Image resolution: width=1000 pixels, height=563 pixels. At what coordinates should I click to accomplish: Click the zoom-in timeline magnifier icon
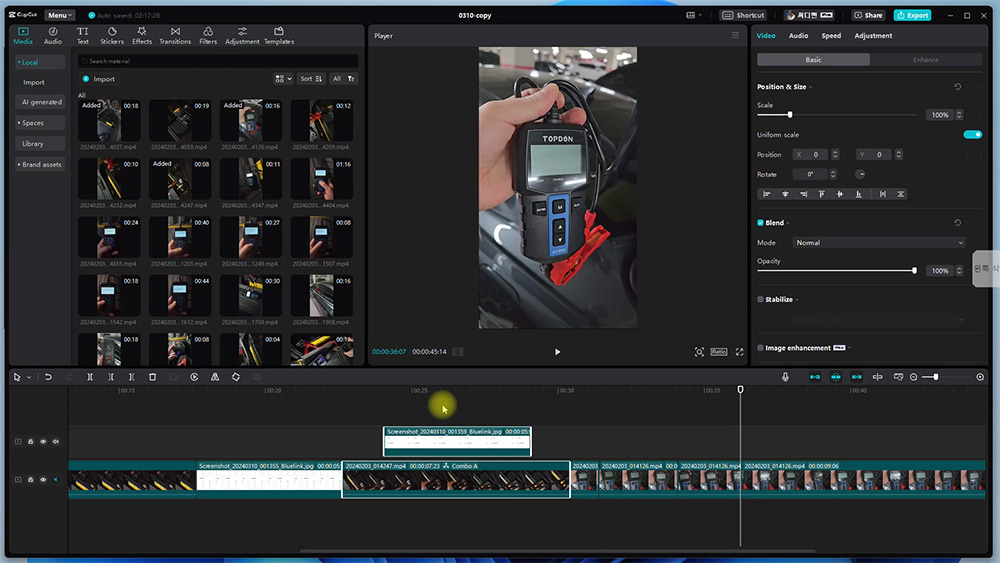pos(980,377)
